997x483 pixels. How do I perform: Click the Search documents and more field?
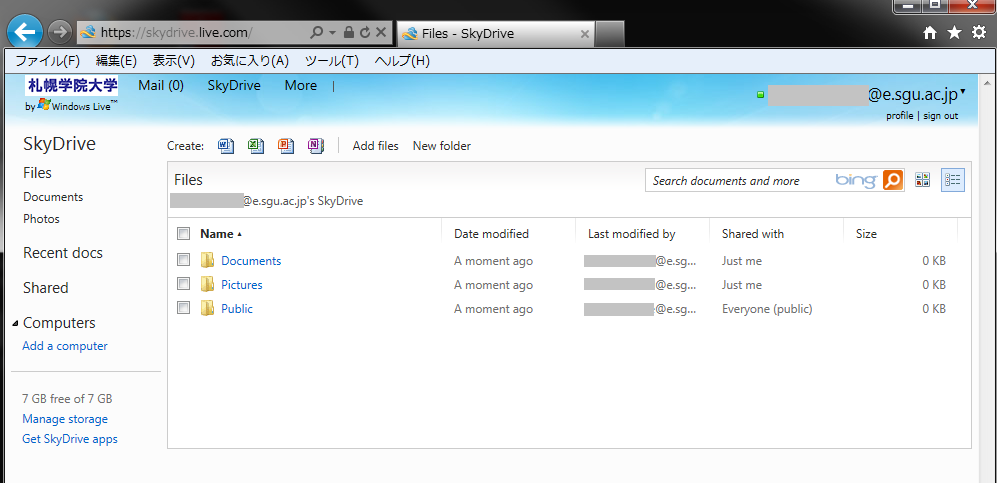(x=763, y=180)
